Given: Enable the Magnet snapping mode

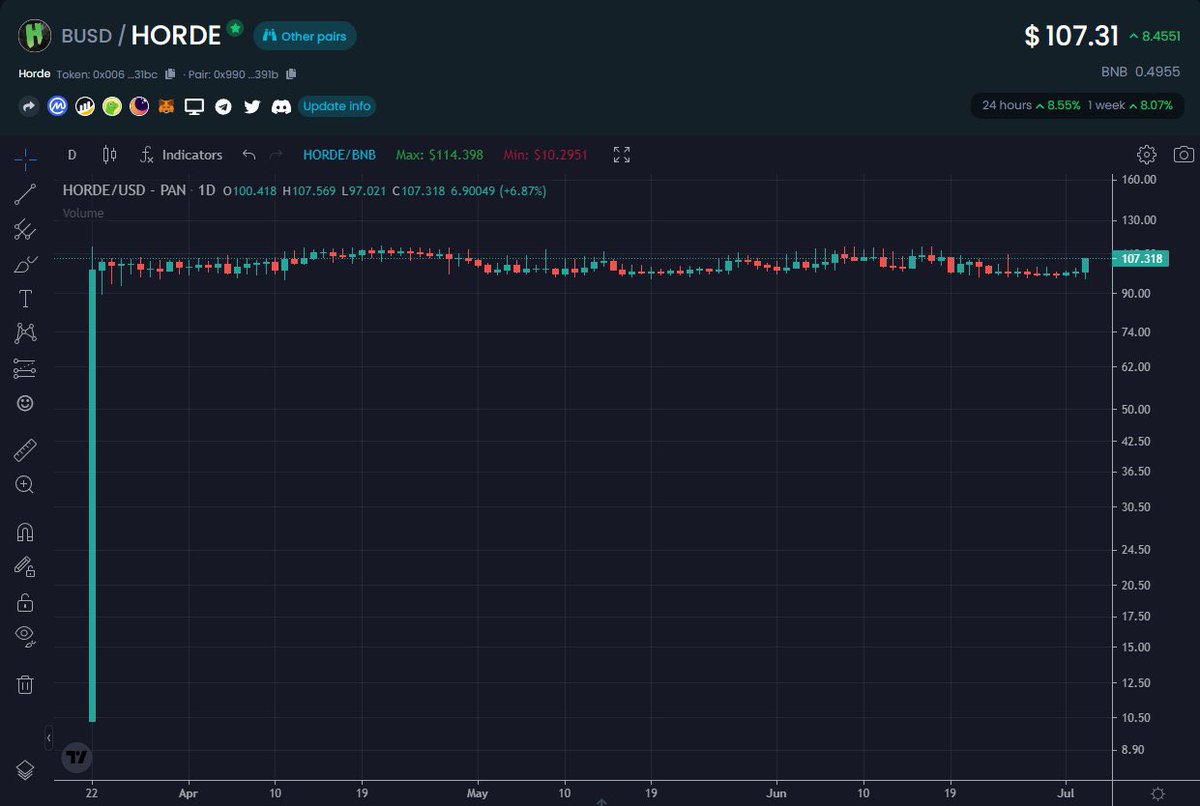Looking at the screenshot, I should pyautogui.click(x=24, y=530).
